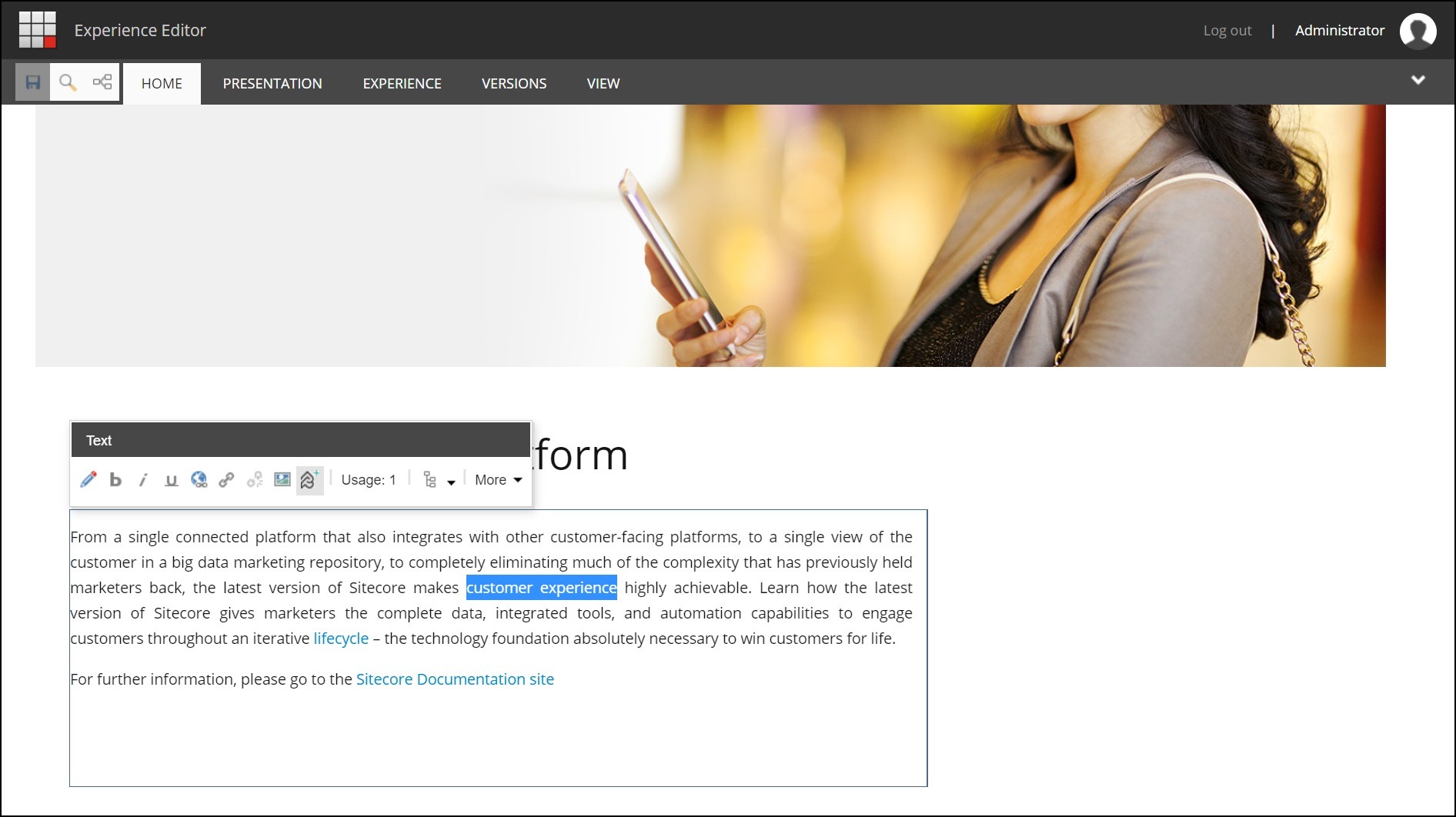
Task: Follow the lifecycle link in the paragraph
Action: click(x=341, y=639)
